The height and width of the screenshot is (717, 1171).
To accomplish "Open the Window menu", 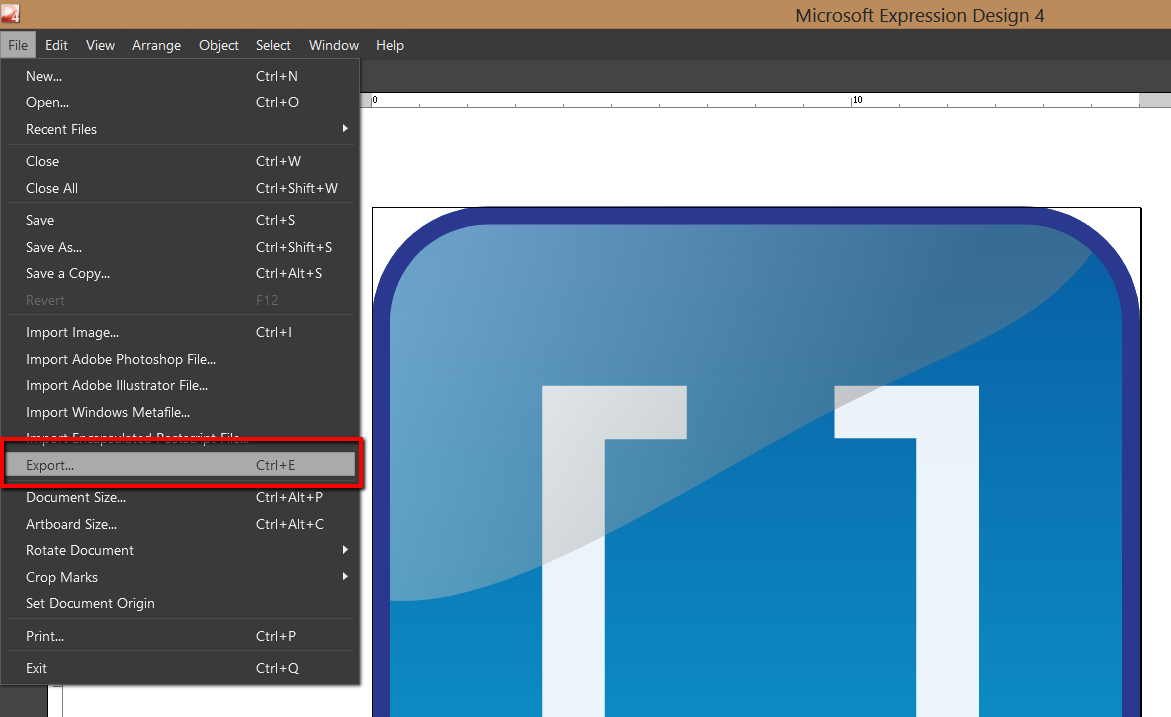I will click(x=334, y=46).
